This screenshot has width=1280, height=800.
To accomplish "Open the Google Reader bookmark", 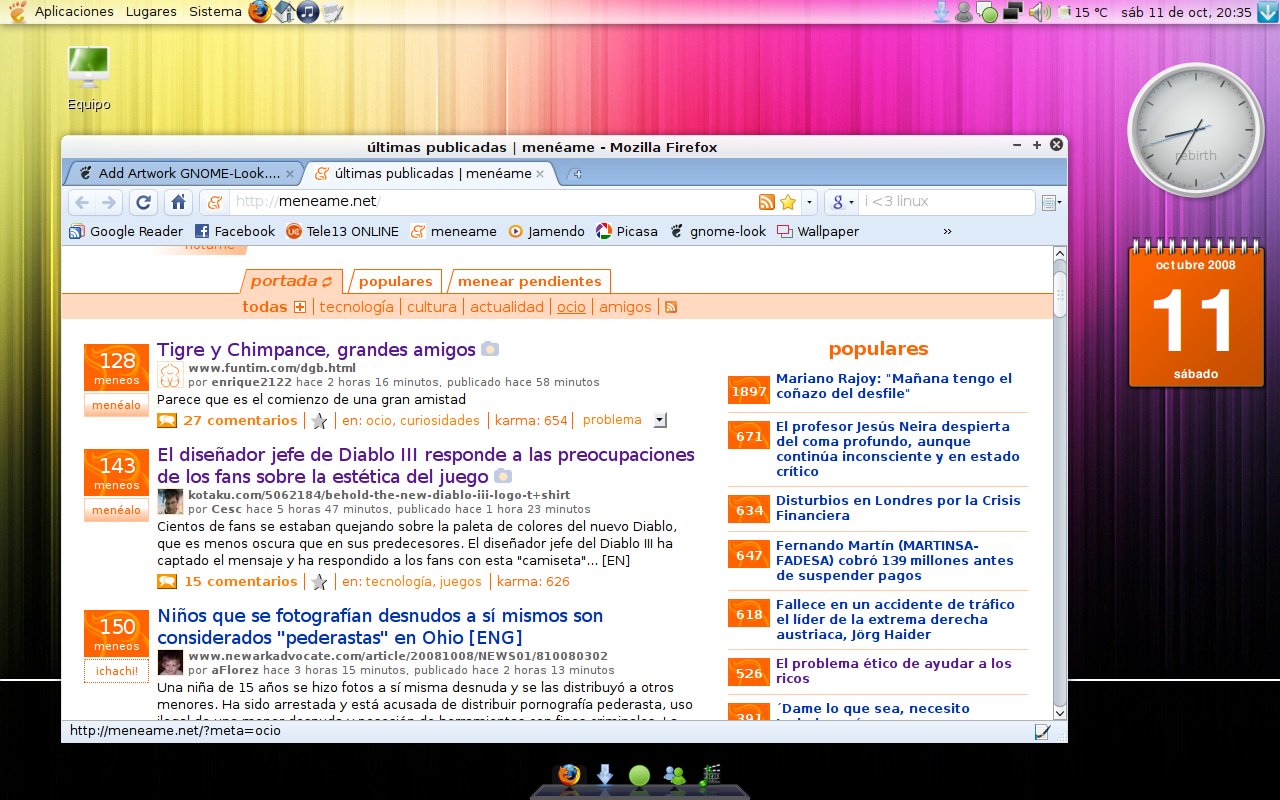I will tap(126, 231).
